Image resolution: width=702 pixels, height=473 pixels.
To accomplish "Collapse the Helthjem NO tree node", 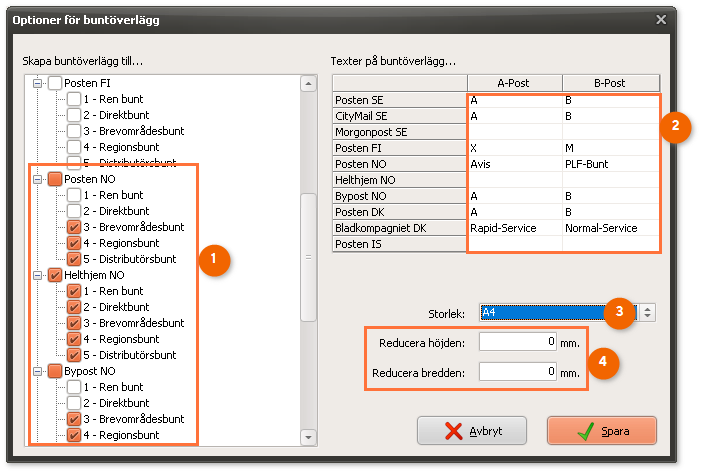I will (38, 275).
